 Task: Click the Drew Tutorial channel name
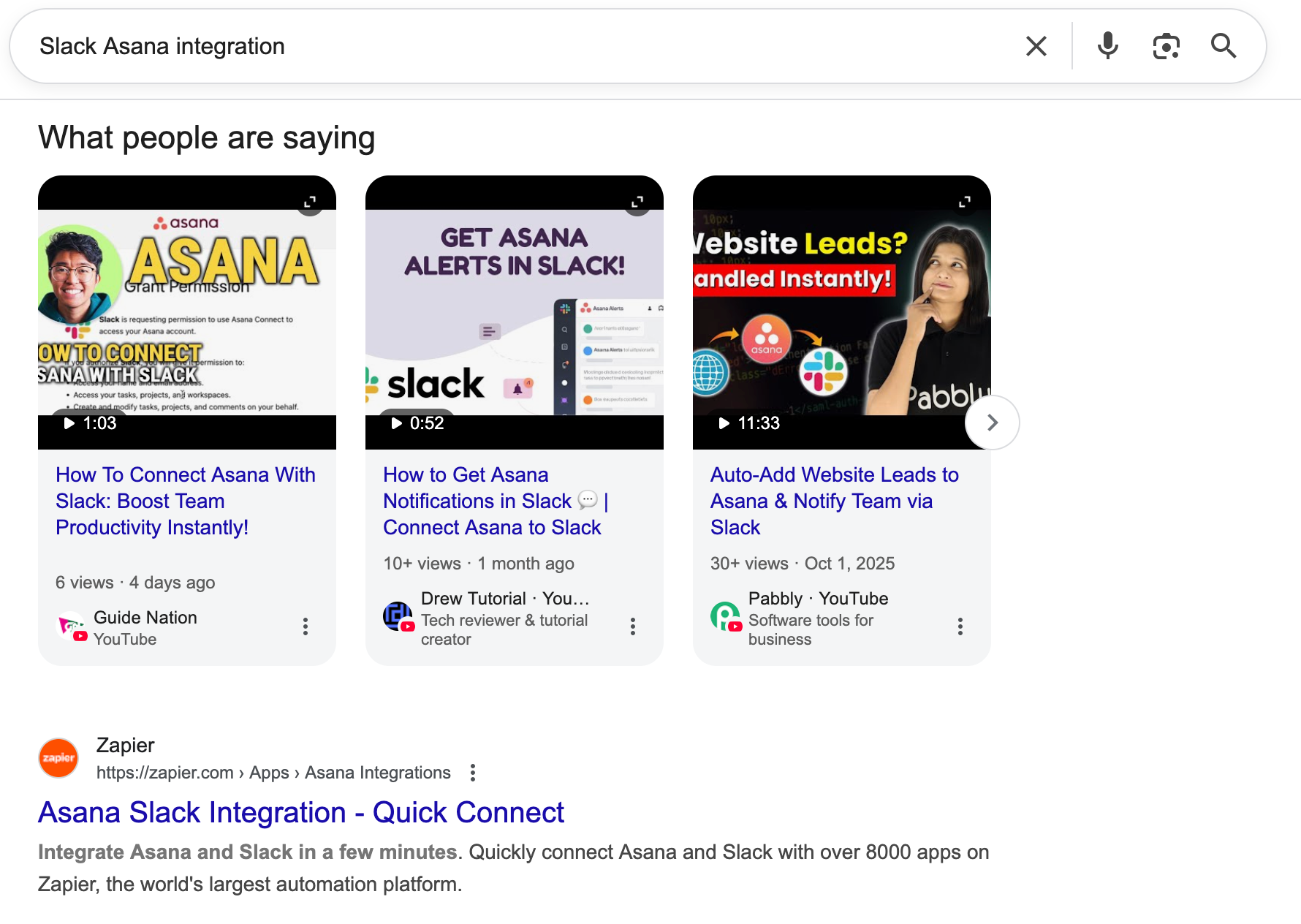point(474,599)
